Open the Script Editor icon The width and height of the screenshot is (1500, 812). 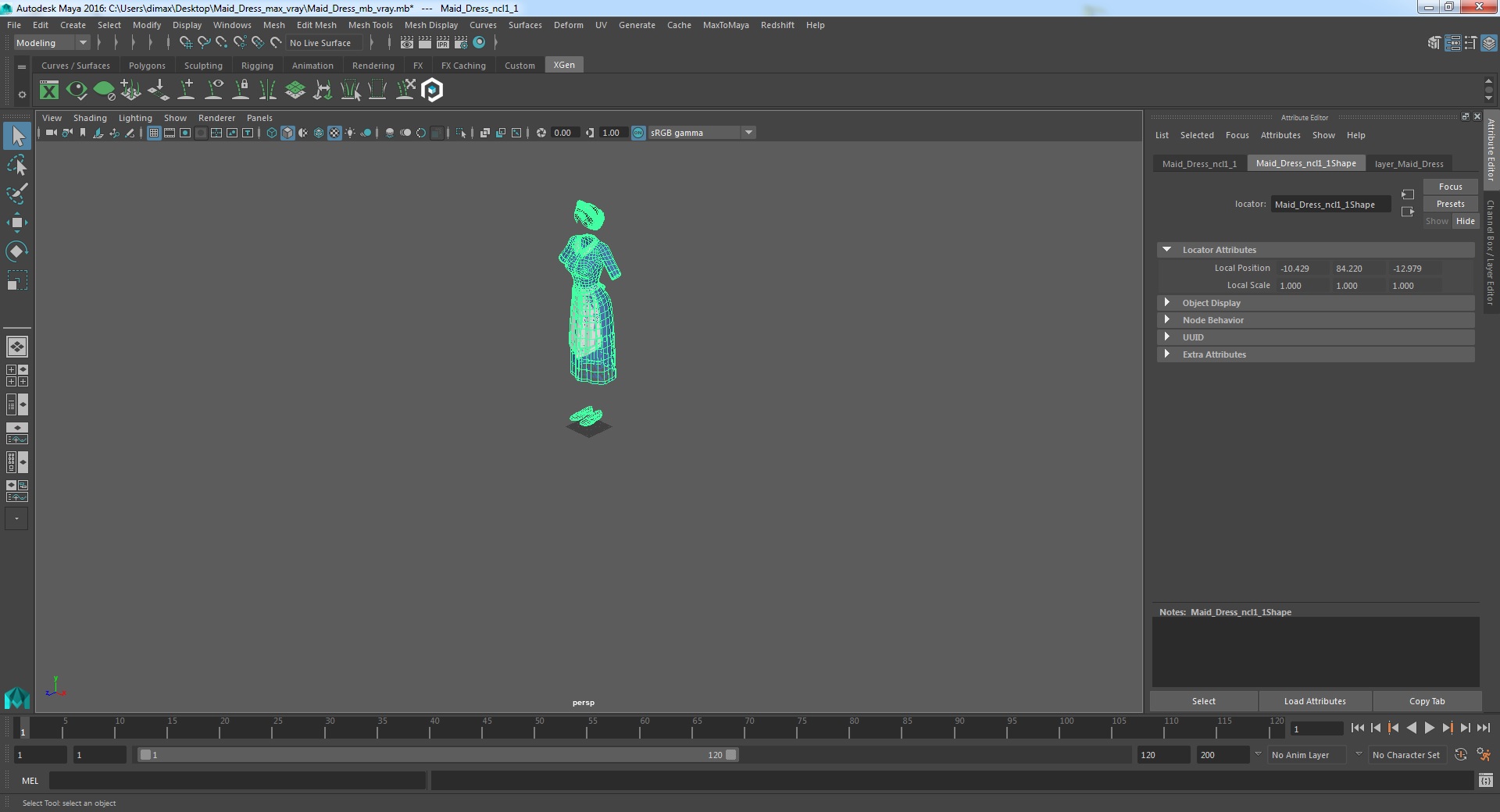tap(1486, 780)
